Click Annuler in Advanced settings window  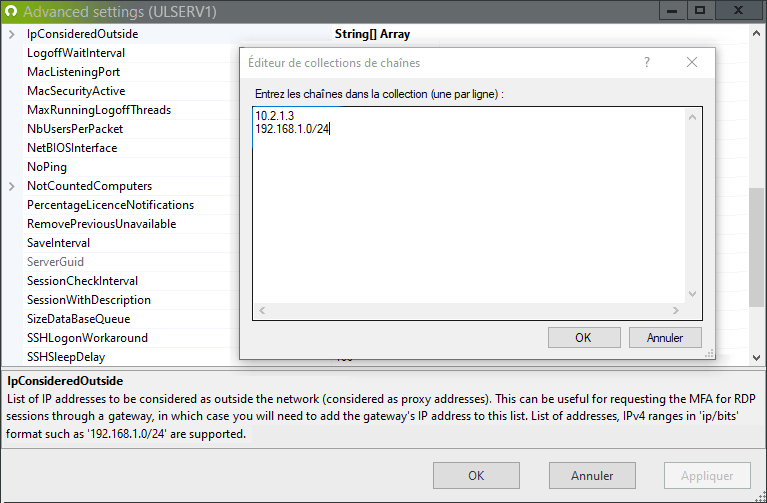(x=592, y=476)
